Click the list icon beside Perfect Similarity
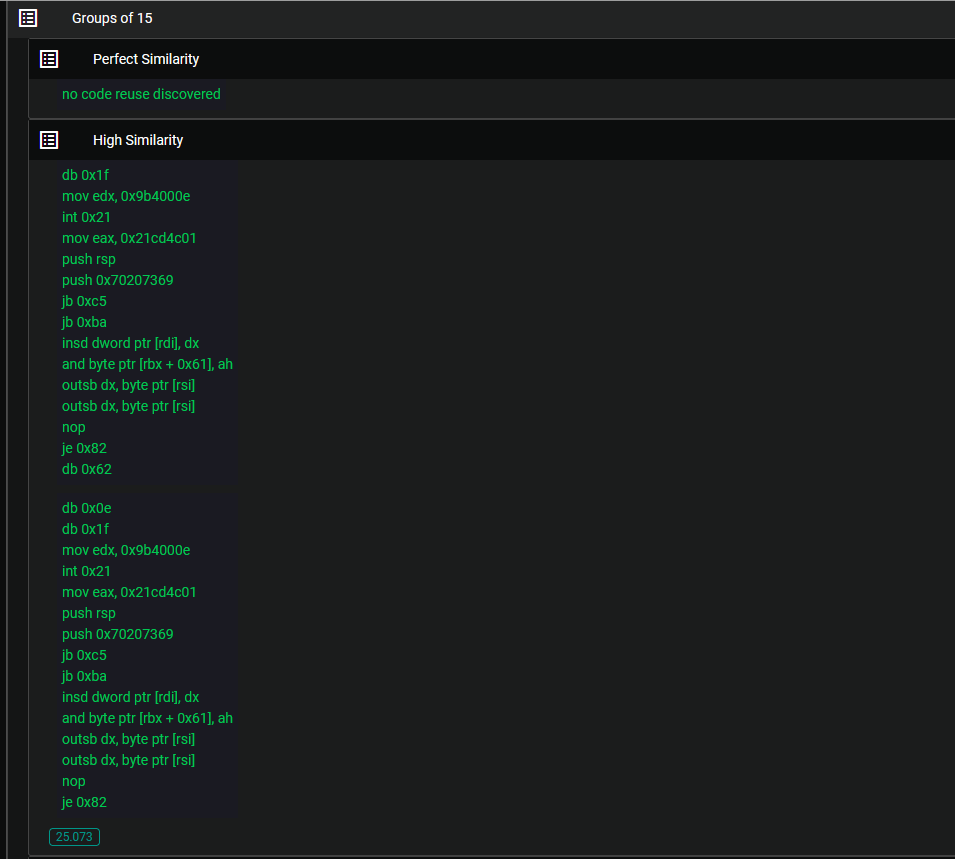The height and width of the screenshot is (859, 955). pyautogui.click(x=49, y=59)
